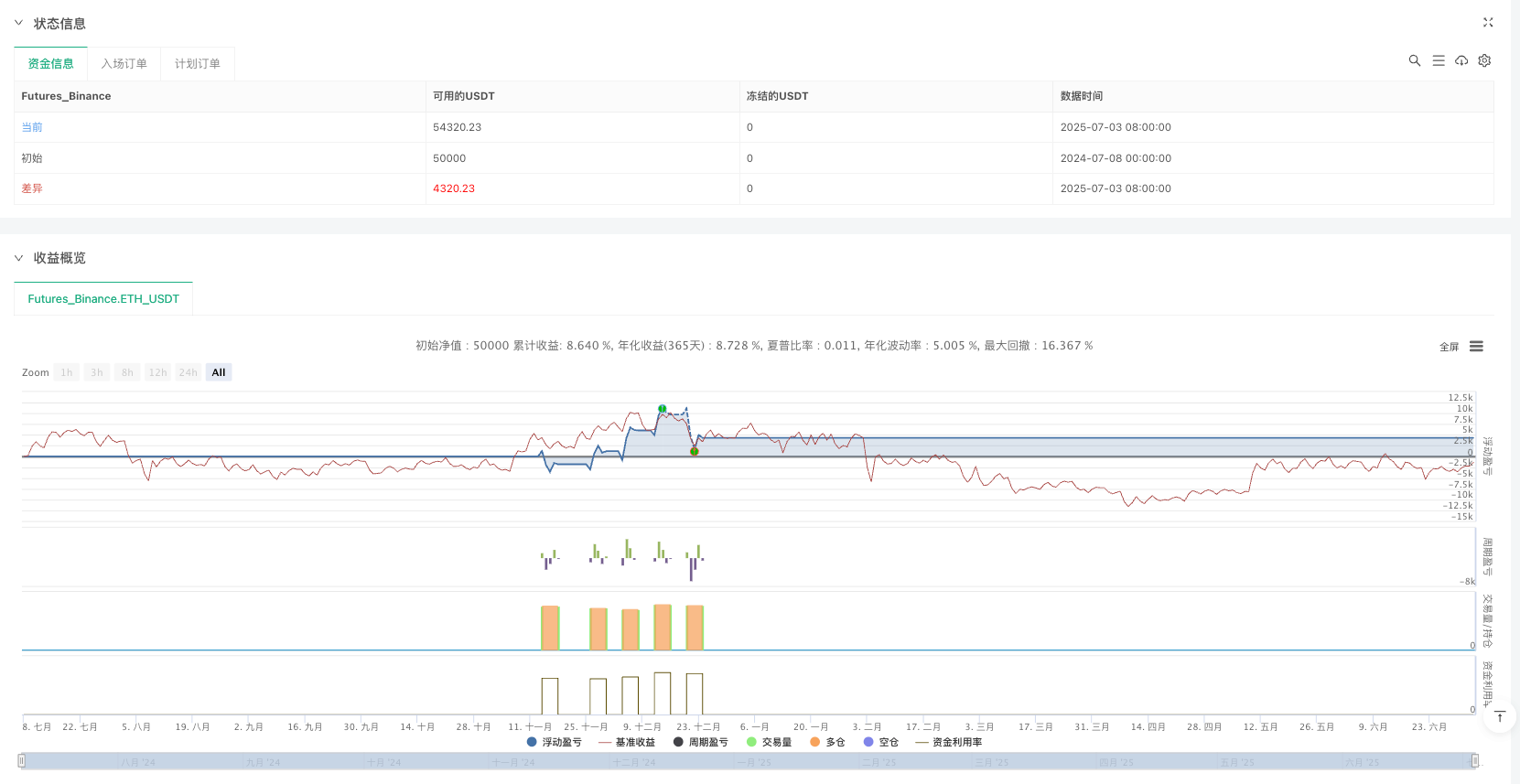Click the 全屏 fullscreen button

1449,347
